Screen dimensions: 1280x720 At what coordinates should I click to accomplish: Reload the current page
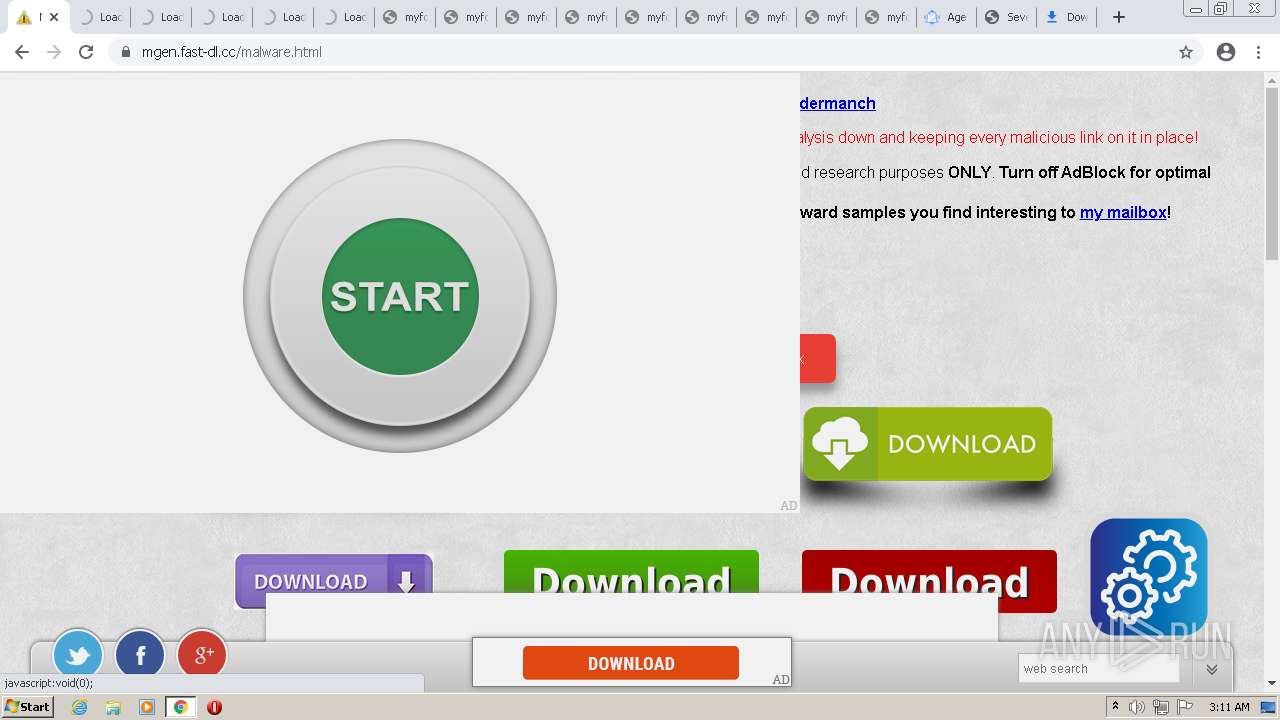coord(86,52)
